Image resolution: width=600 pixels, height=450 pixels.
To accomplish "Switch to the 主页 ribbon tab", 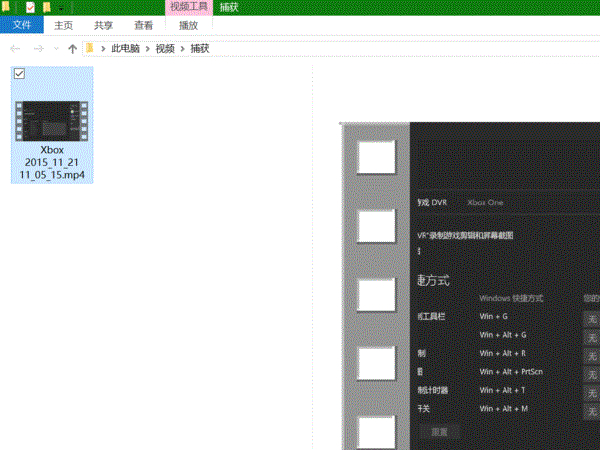I will pos(63,25).
